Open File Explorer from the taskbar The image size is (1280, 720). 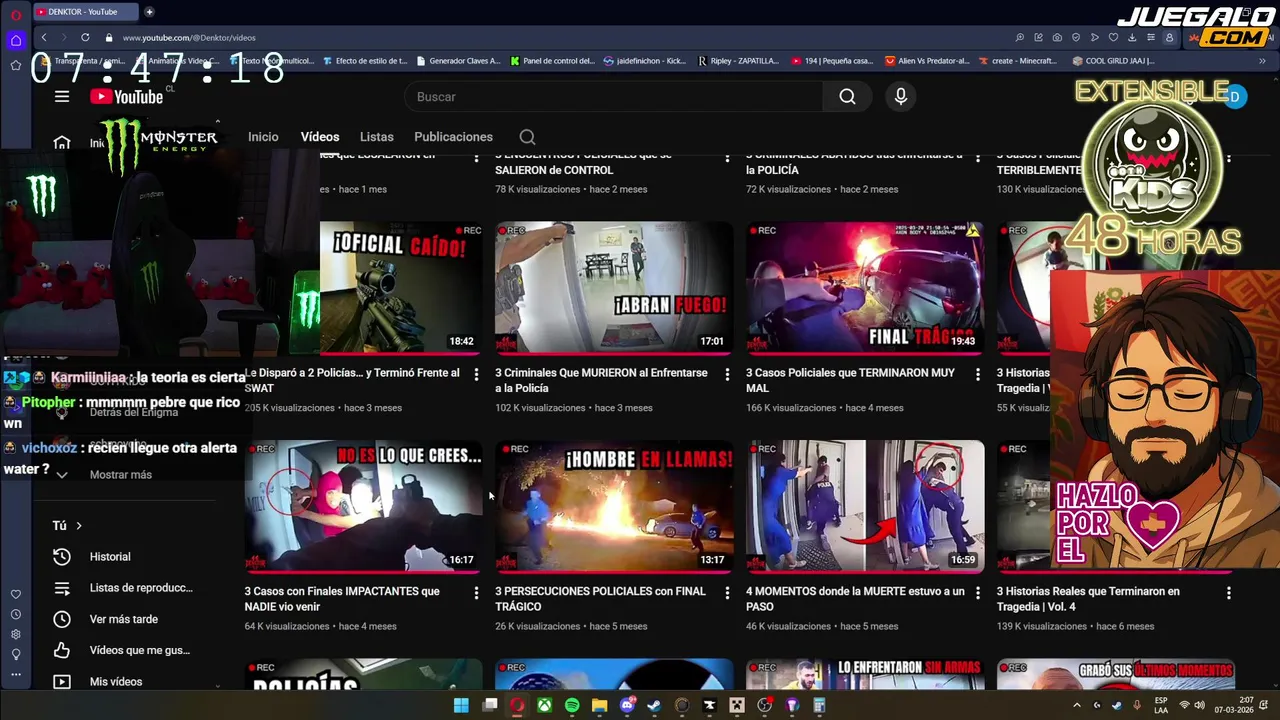click(x=599, y=705)
